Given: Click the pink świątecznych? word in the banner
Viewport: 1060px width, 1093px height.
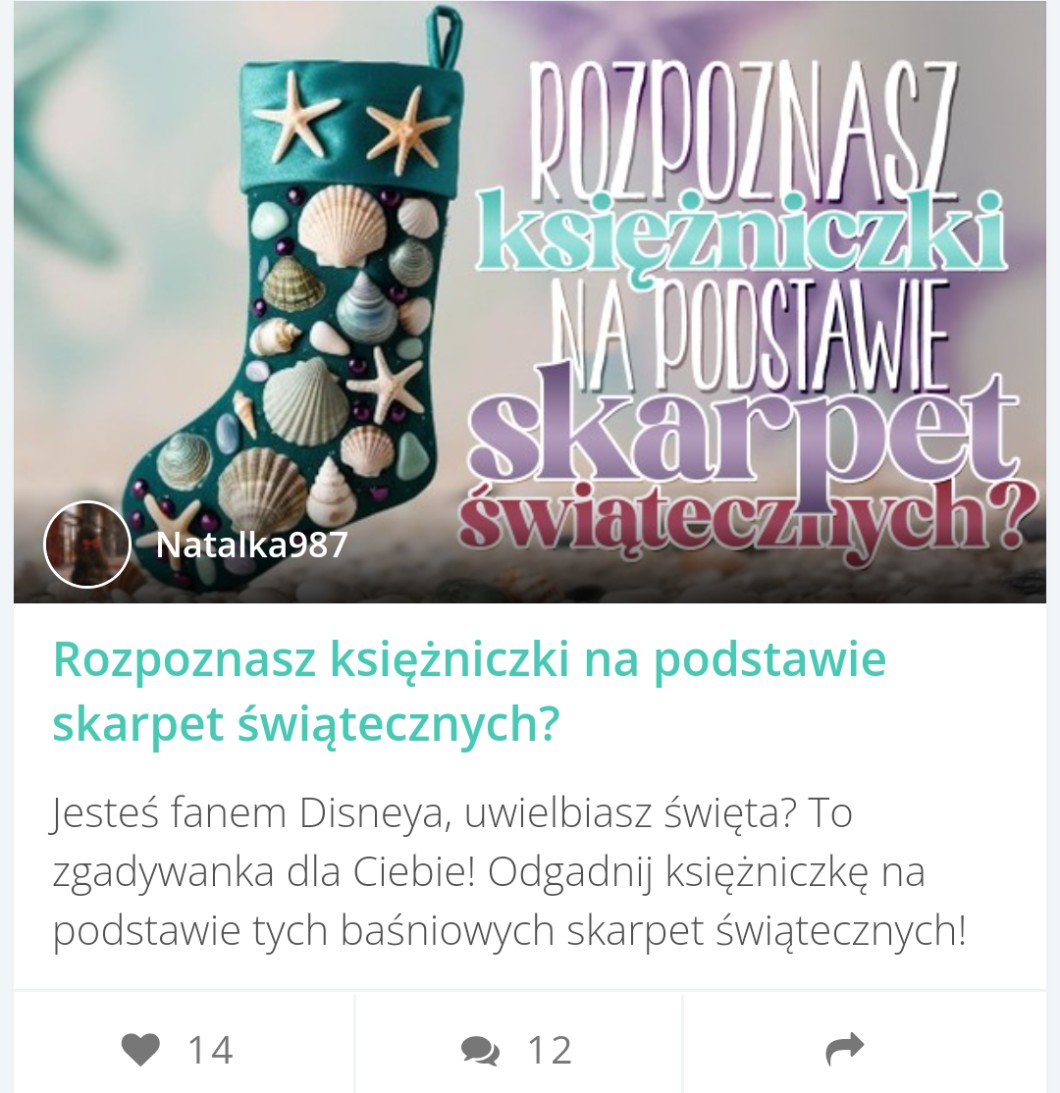Looking at the screenshot, I should pos(746,516).
